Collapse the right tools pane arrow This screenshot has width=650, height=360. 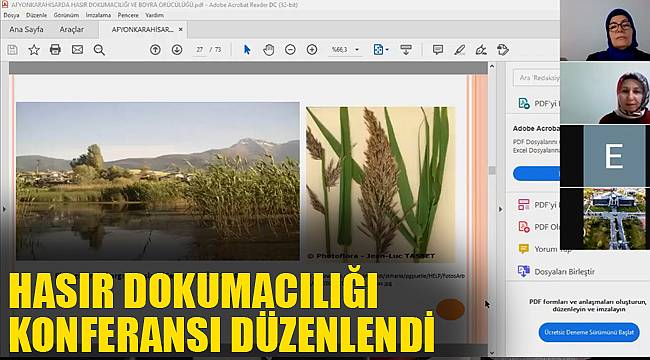pos(500,209)
